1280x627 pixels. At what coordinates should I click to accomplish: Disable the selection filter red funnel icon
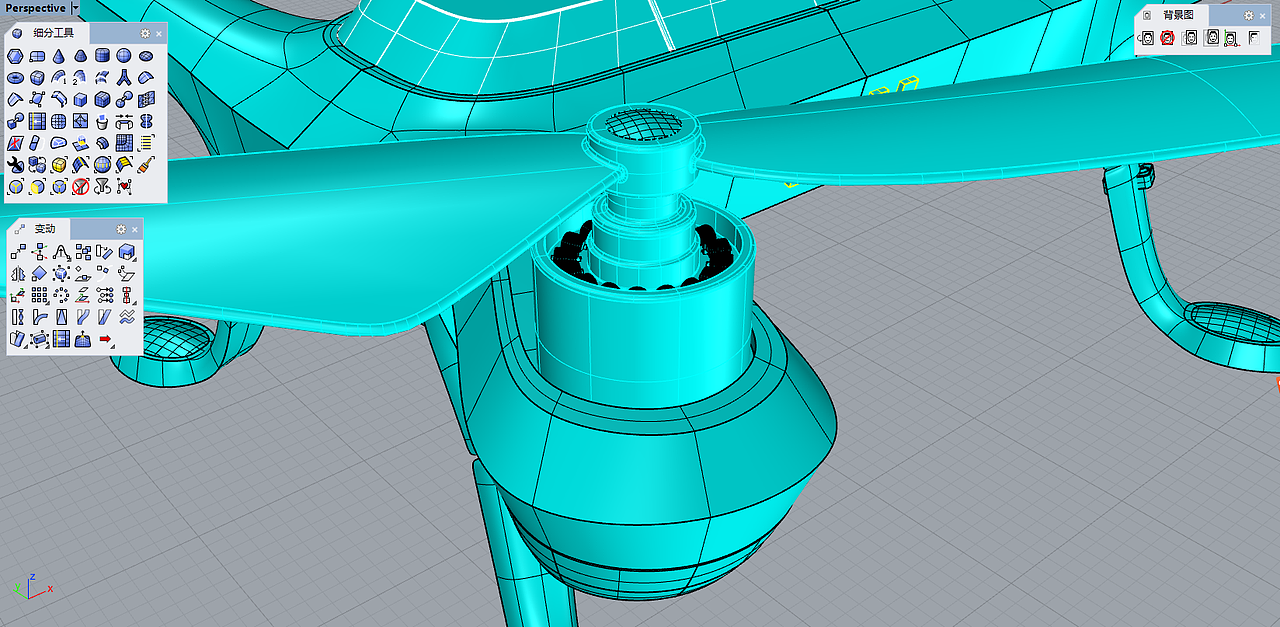pos(80,186)
